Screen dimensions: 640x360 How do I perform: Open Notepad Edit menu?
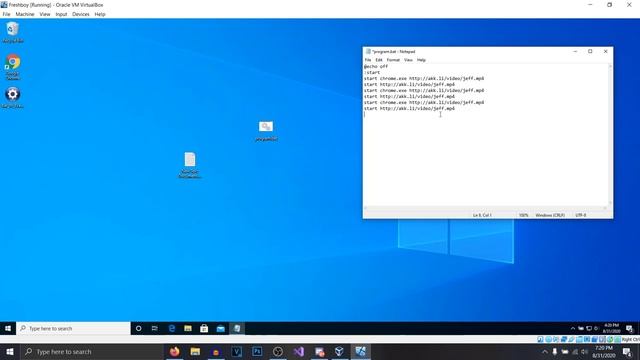click(379, 60)
